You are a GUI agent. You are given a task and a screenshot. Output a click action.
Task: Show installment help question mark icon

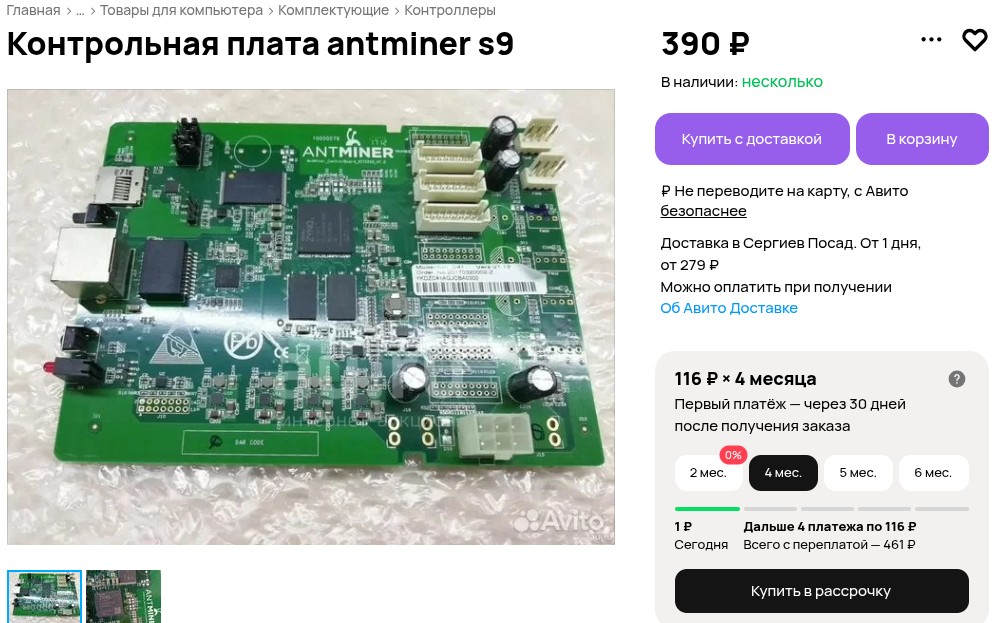click(x=956, y=379)
